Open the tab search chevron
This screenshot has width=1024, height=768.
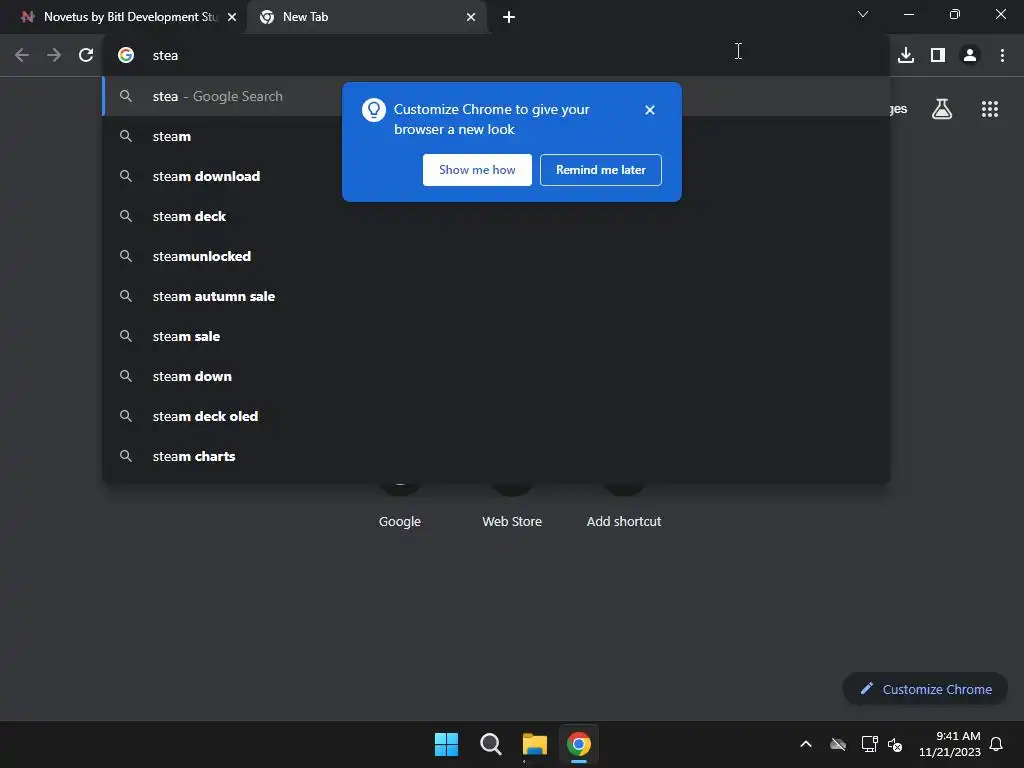pos(863,14)
